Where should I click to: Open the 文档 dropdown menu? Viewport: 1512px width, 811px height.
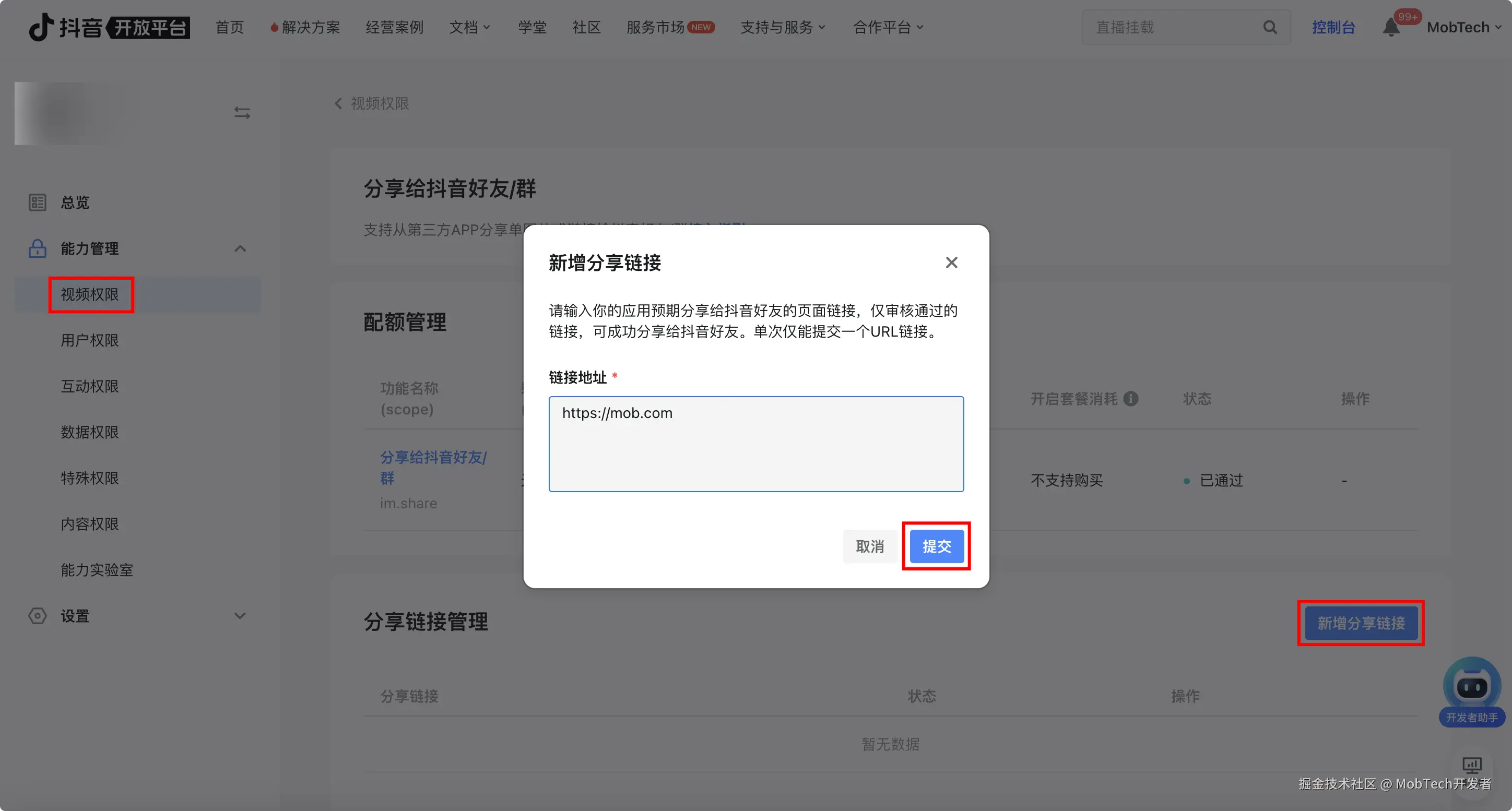tap(469, 27)
